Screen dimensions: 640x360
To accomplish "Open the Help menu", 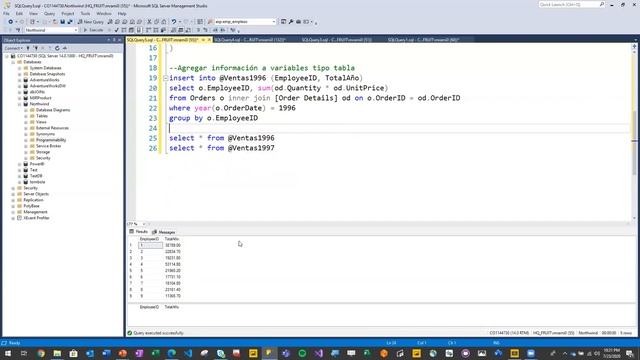I will [x=122, y=13].
